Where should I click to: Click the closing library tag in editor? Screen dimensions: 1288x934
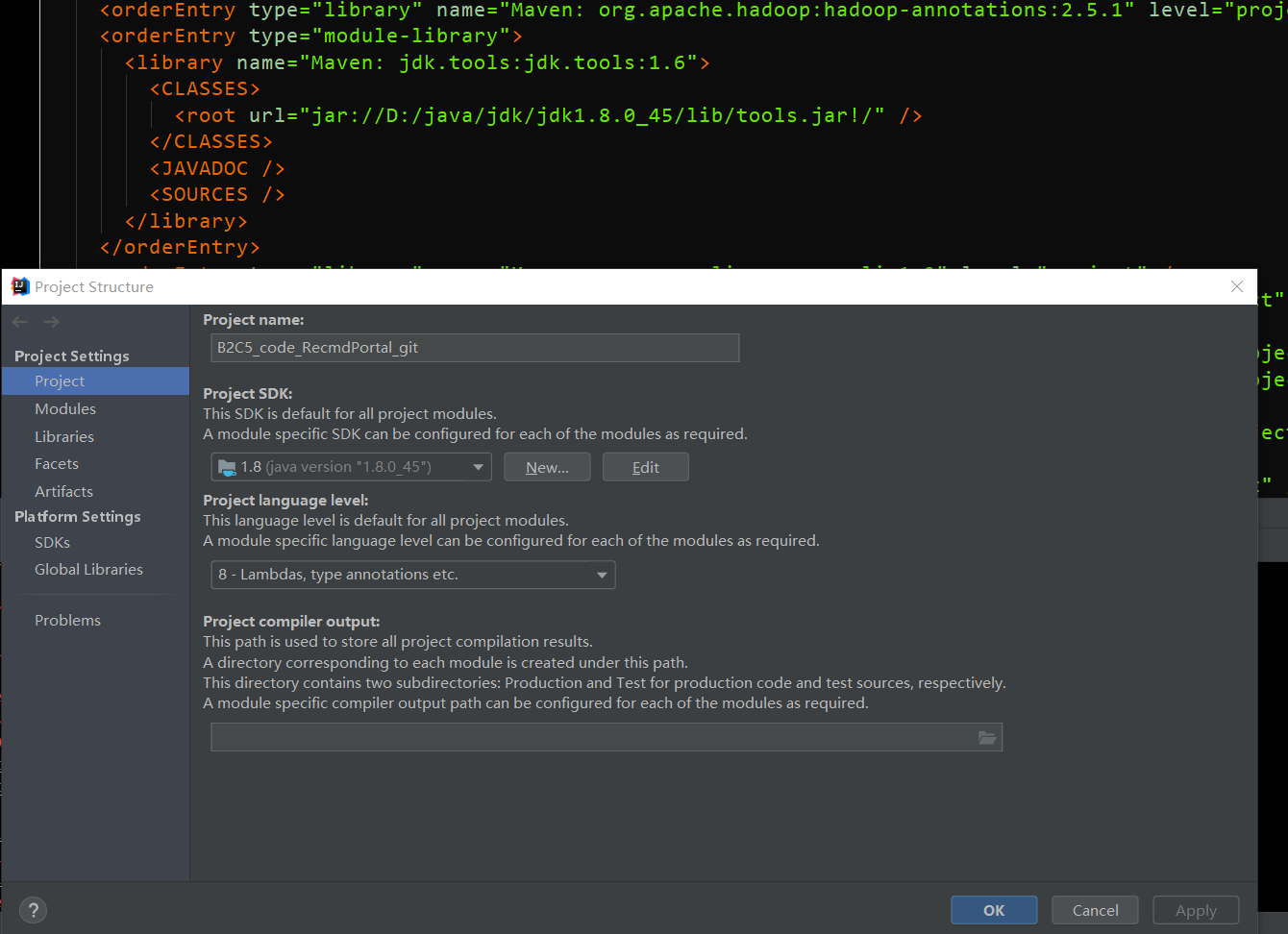tap(186, 221)
